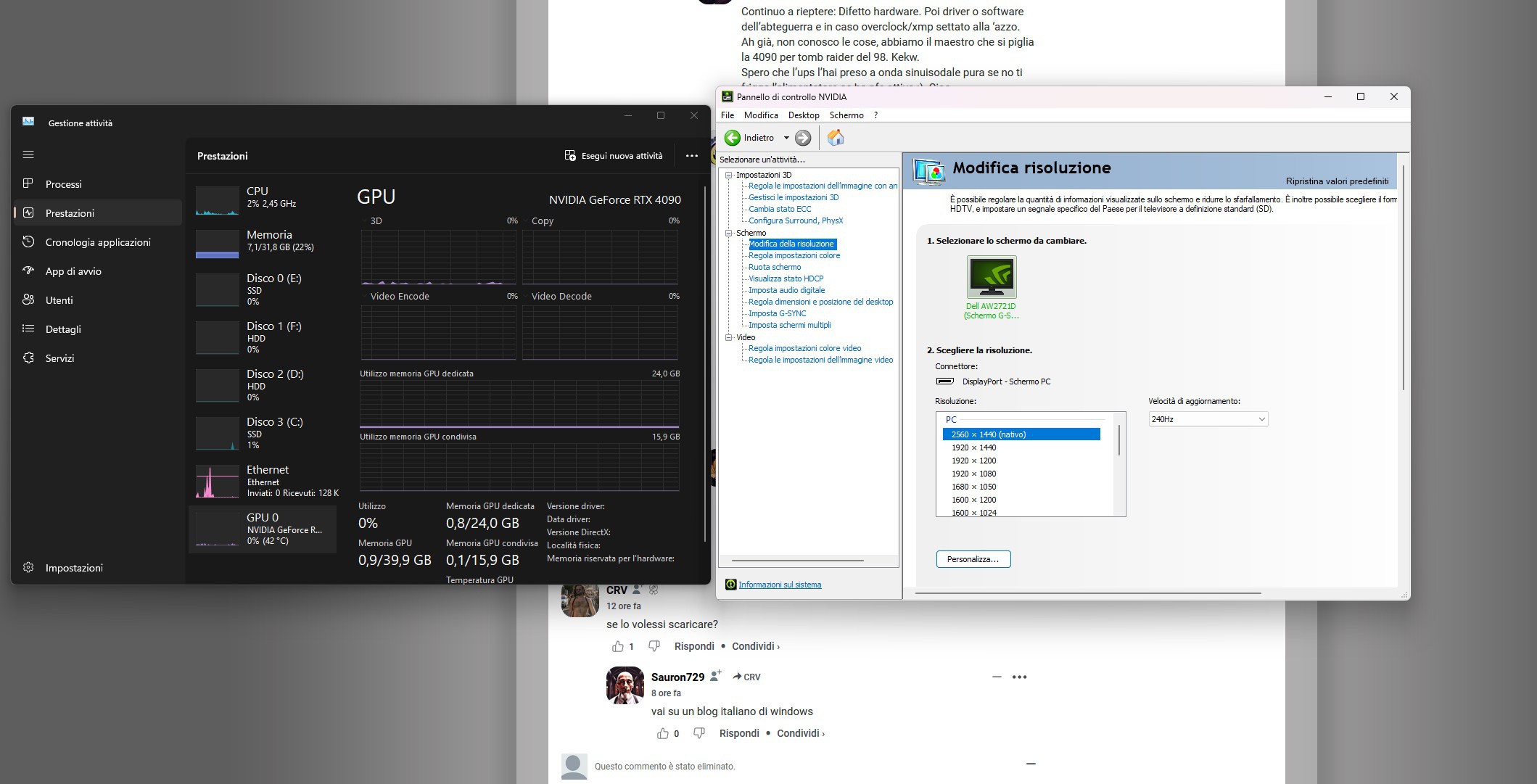Image resolution: width=1537 pixels, height=784 pixels.
Task: Open Imposta schermi multipli
Action: 790,325
